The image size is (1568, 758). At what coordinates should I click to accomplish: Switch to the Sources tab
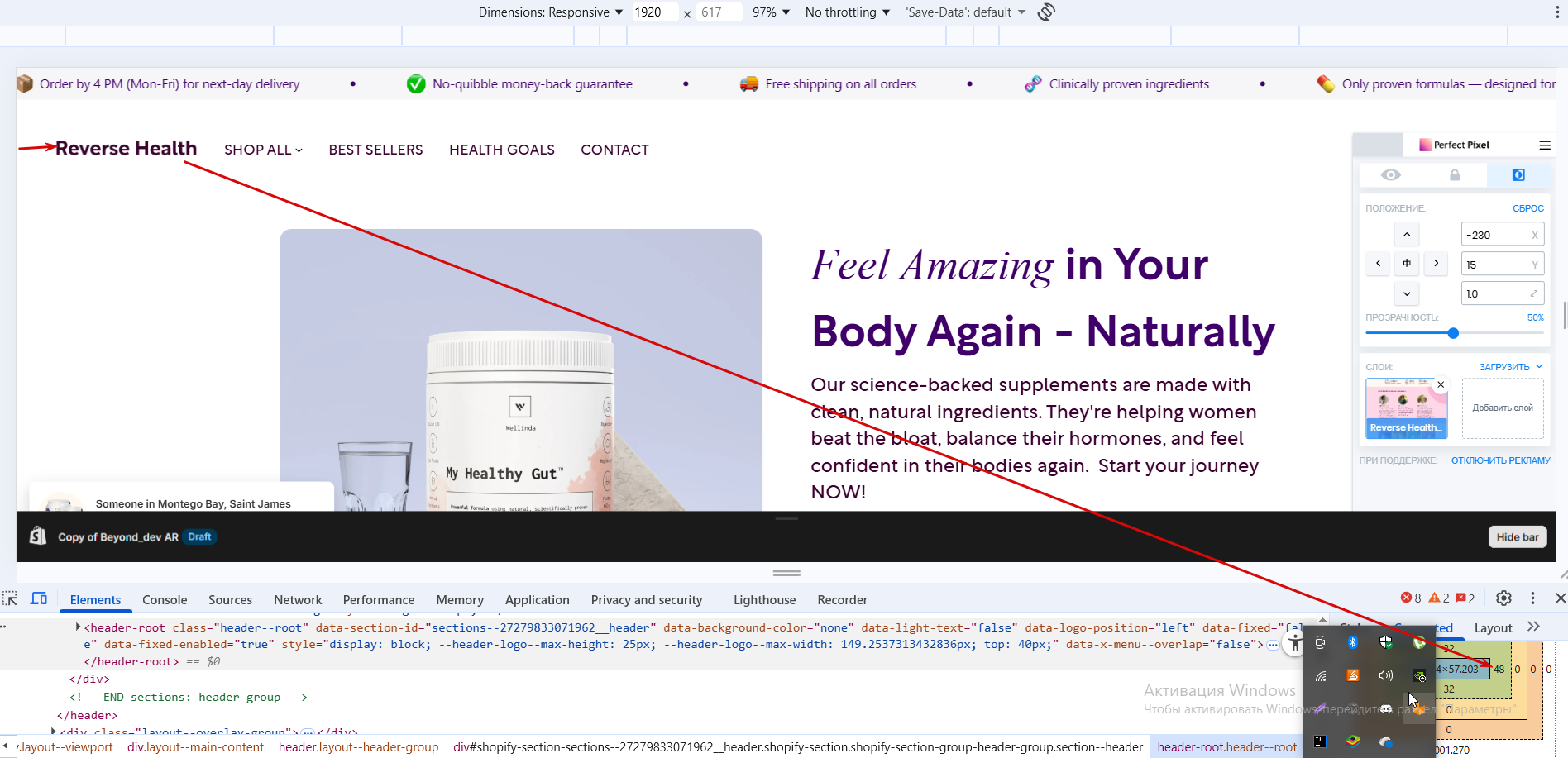coord(230,600)
